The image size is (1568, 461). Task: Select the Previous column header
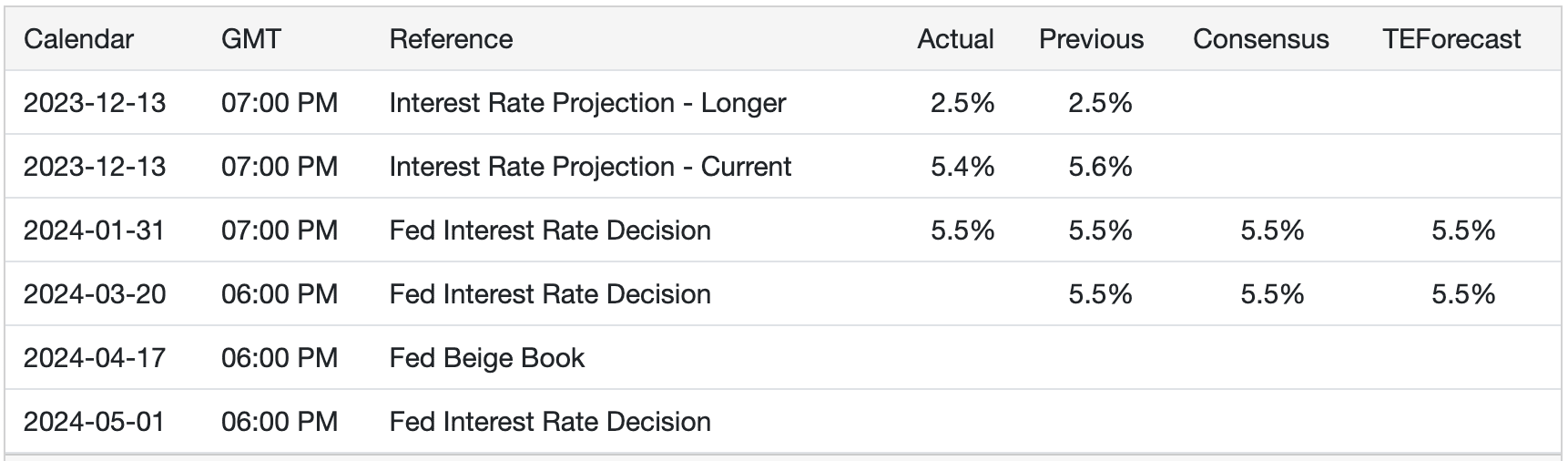click(x=1091, y=39)
